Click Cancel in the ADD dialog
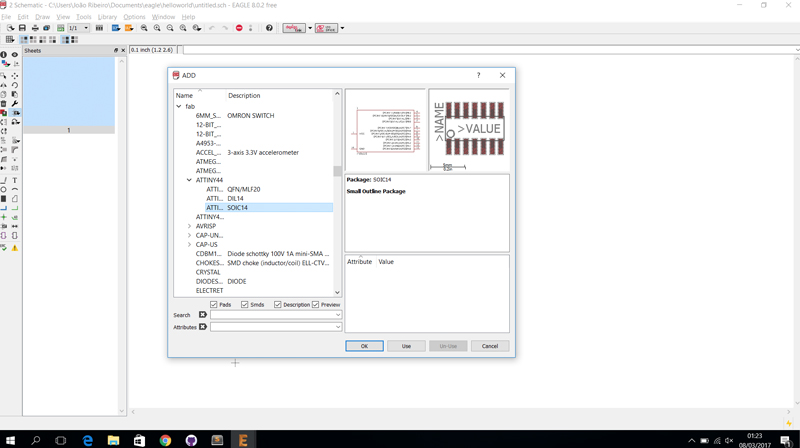Viewport: 800px width, 448px height. 490,346
